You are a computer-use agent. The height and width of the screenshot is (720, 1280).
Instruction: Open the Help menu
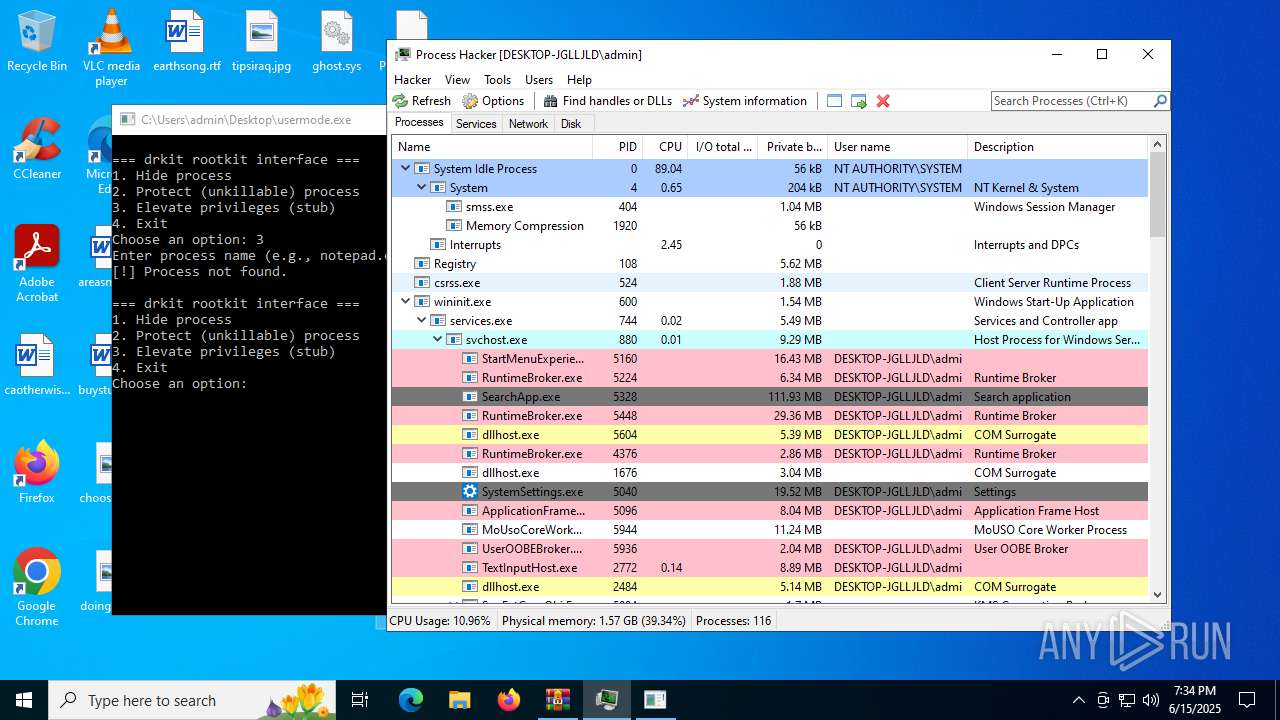[x=579, y=79]
